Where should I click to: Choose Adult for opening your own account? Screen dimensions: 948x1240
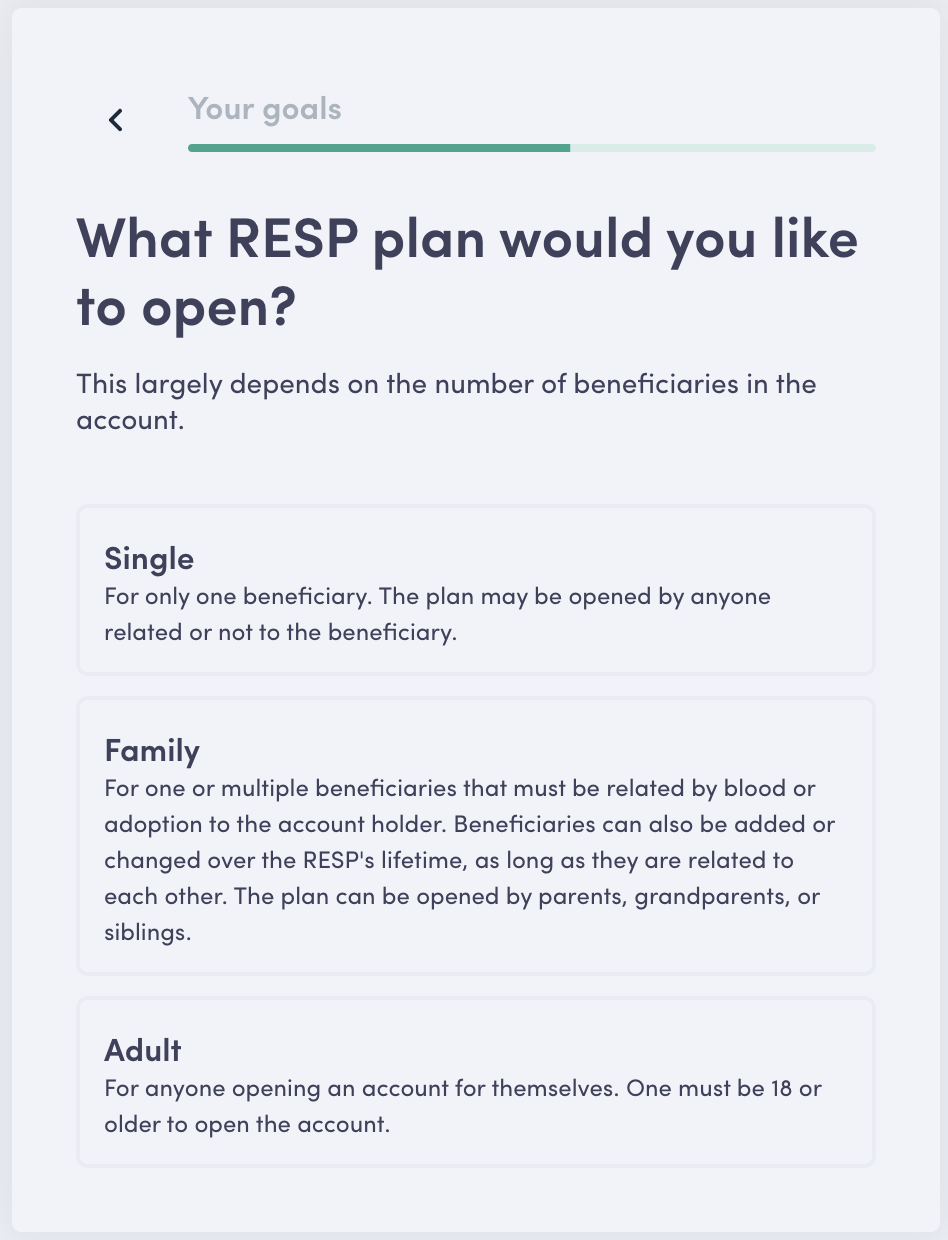point(475,1082)
